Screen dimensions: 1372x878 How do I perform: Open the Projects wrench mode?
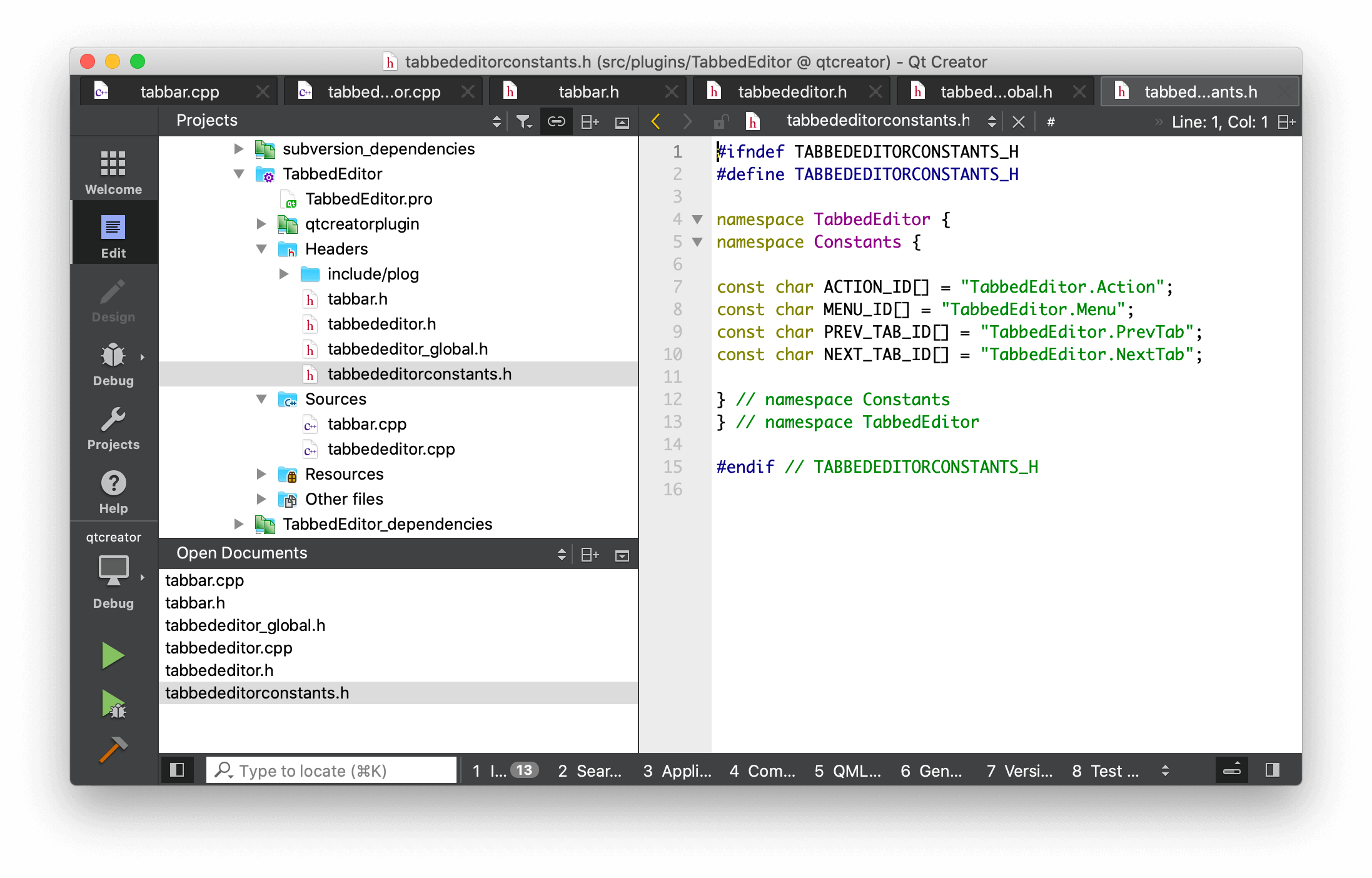(x=113, y=428)
